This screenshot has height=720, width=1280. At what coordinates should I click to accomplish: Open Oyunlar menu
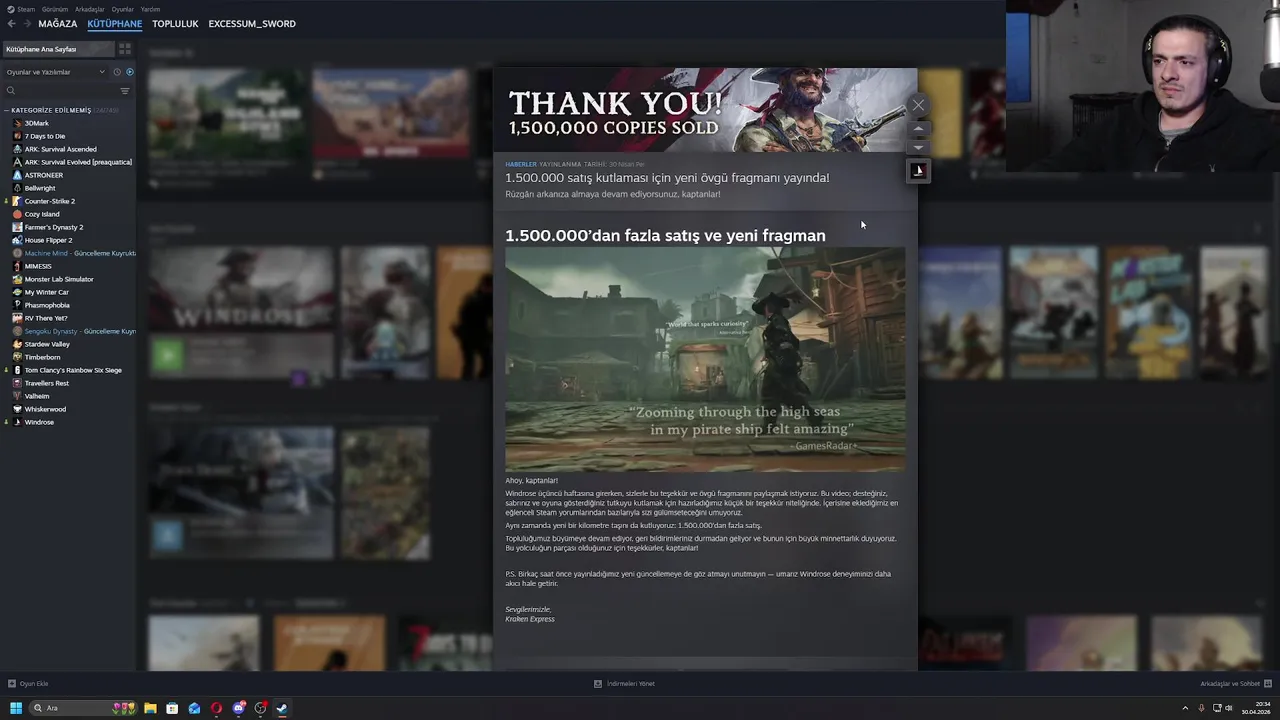pyautogui.click(x=122, y=9)
